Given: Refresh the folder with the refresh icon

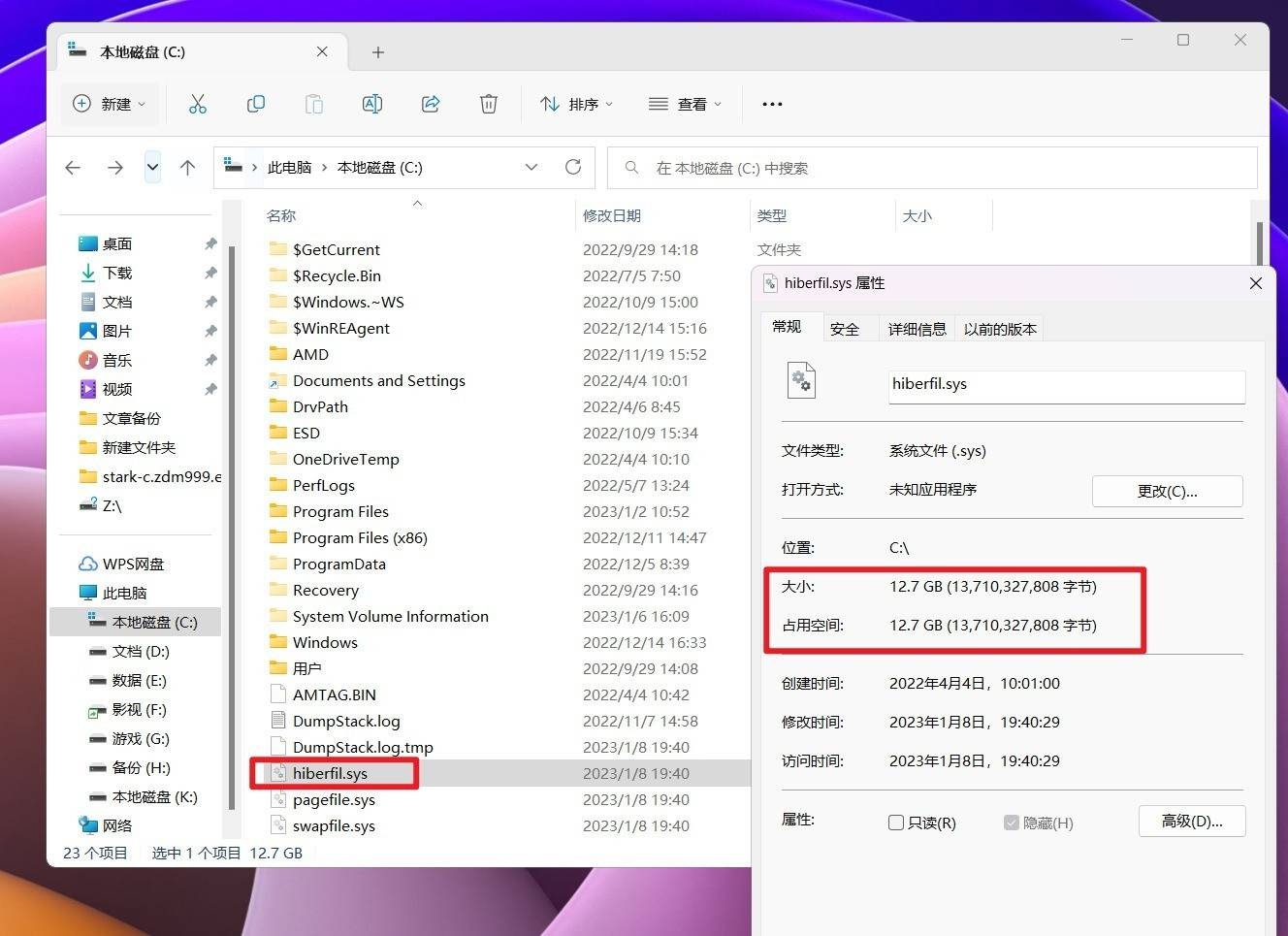Looking at the screenshot, I should point(572,167).
